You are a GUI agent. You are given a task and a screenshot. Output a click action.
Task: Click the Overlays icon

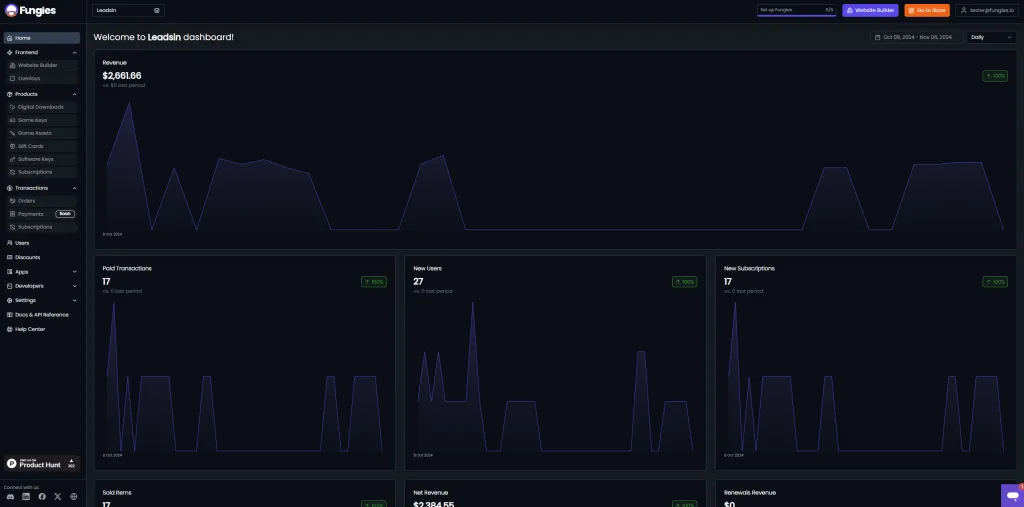[12, 78]
